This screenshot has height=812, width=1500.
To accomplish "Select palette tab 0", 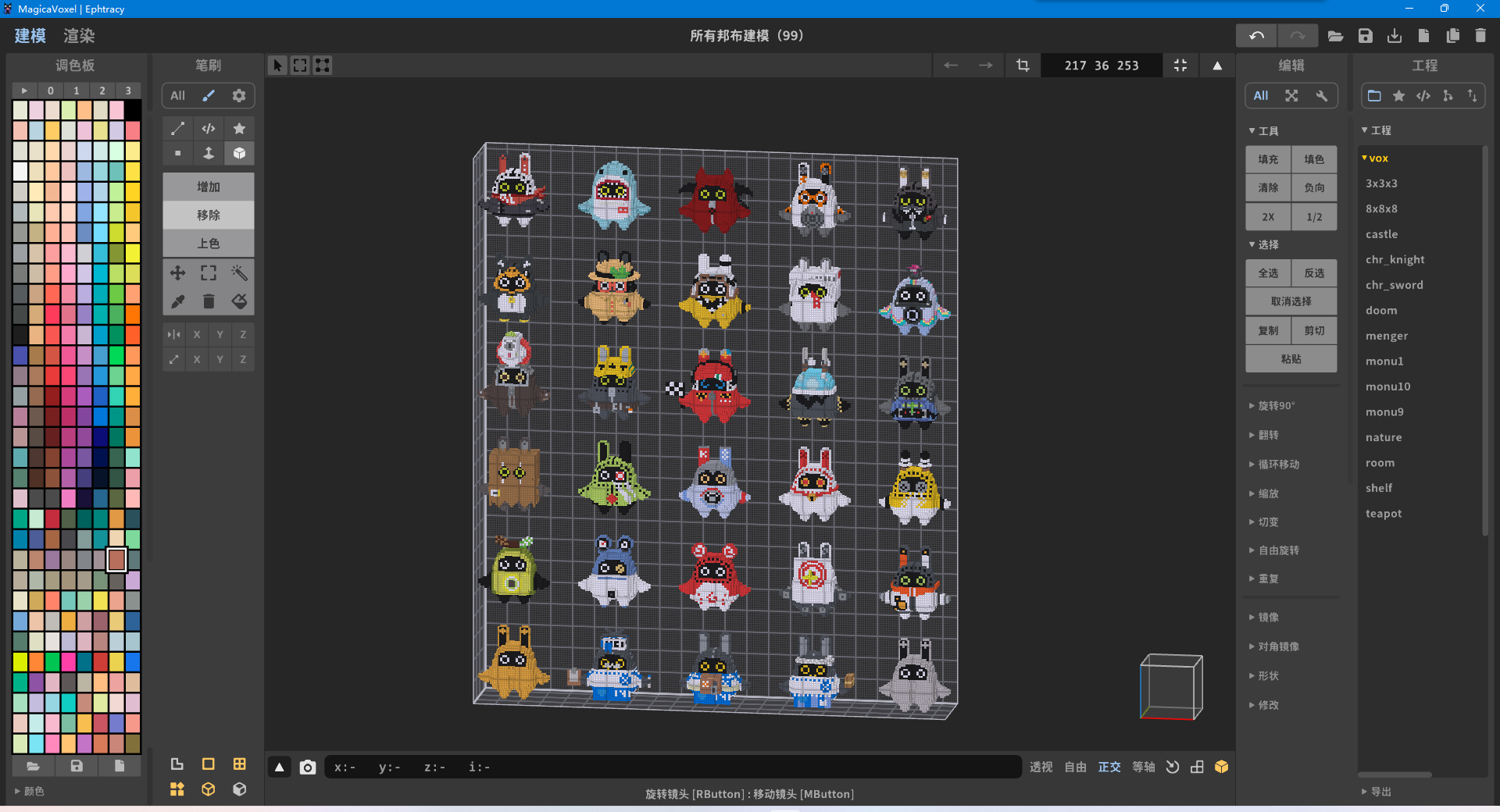I will (x=51, y=91).
